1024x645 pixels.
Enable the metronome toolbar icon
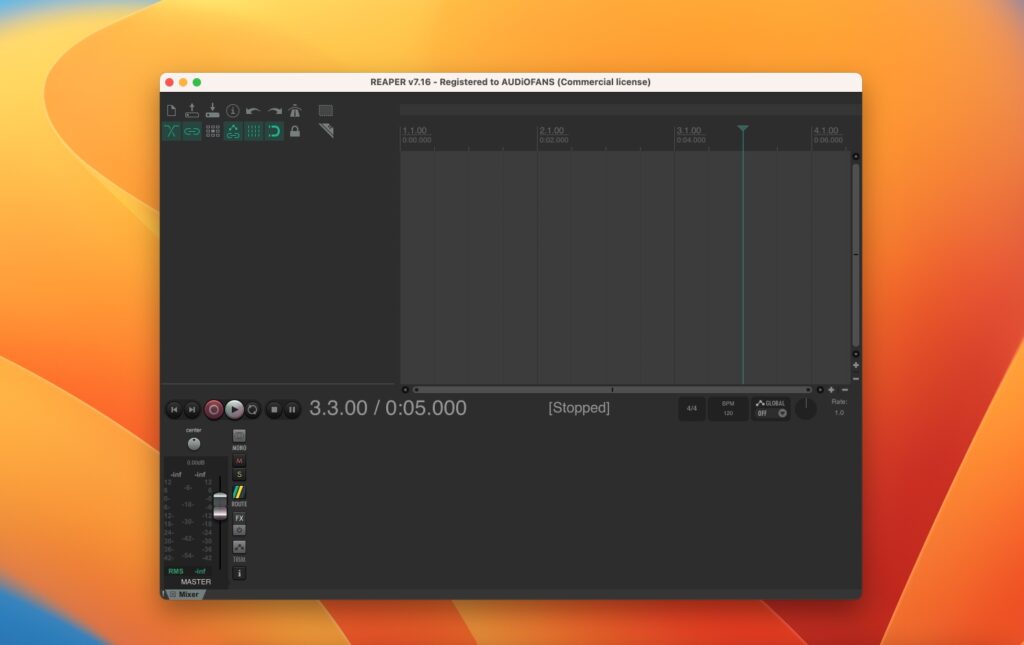(295, 110)
